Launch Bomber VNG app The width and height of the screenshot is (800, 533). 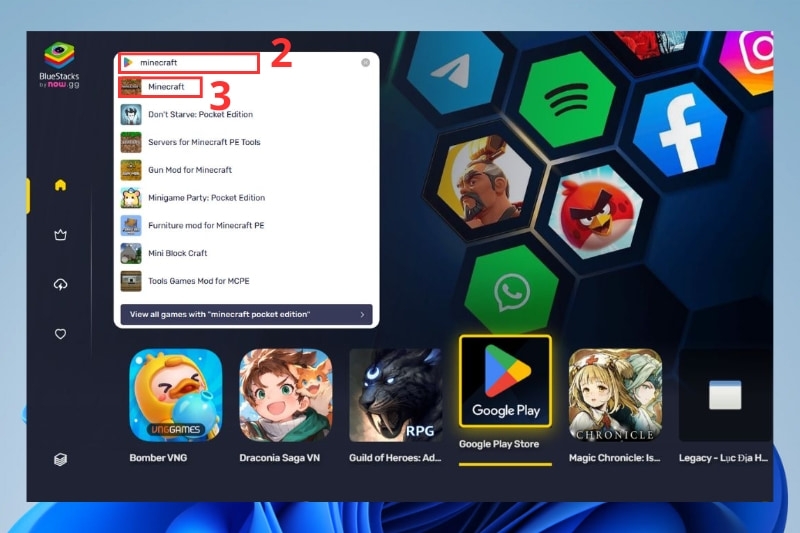176,395
